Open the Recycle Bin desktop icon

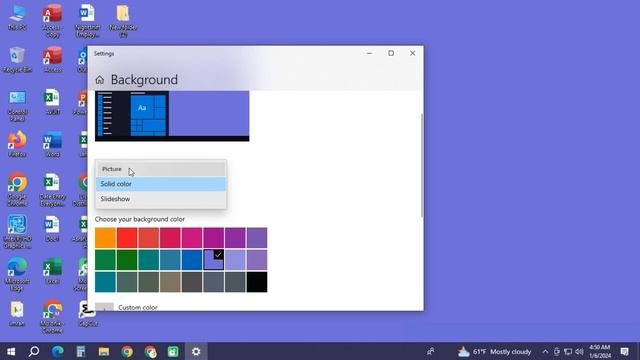coord(17,60)
